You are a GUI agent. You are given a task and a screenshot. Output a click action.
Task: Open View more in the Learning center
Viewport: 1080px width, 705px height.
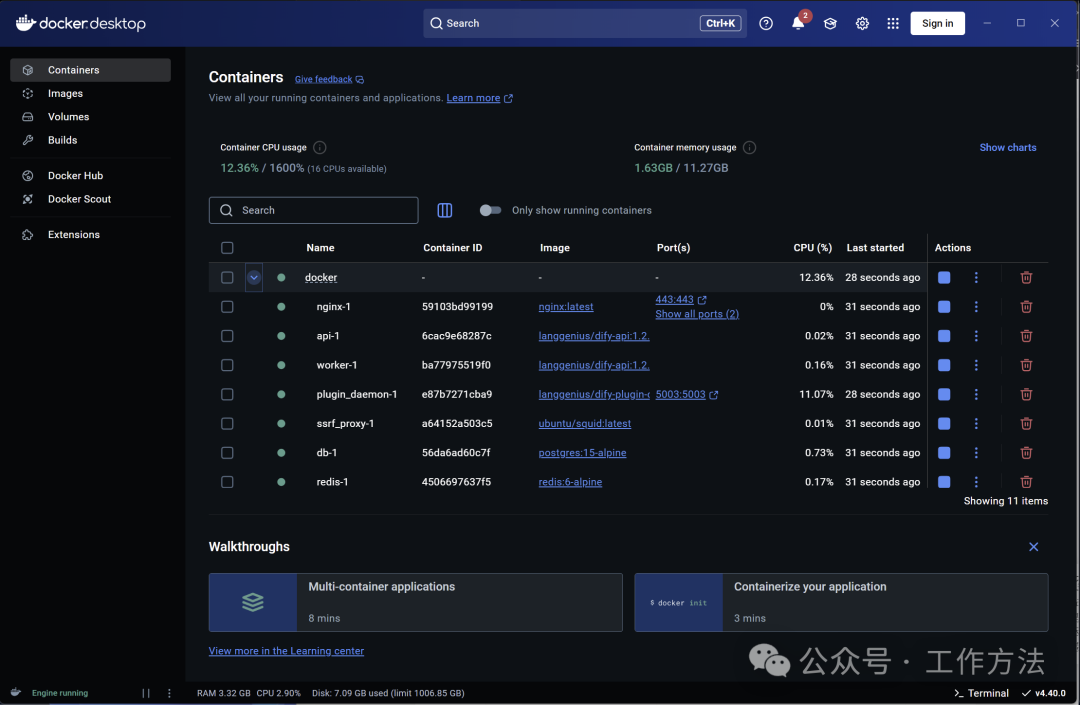point(286,651)
